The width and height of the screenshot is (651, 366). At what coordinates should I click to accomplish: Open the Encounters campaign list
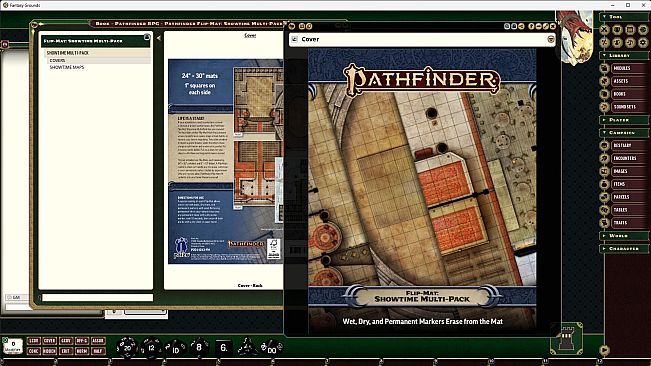coord(630,158)
